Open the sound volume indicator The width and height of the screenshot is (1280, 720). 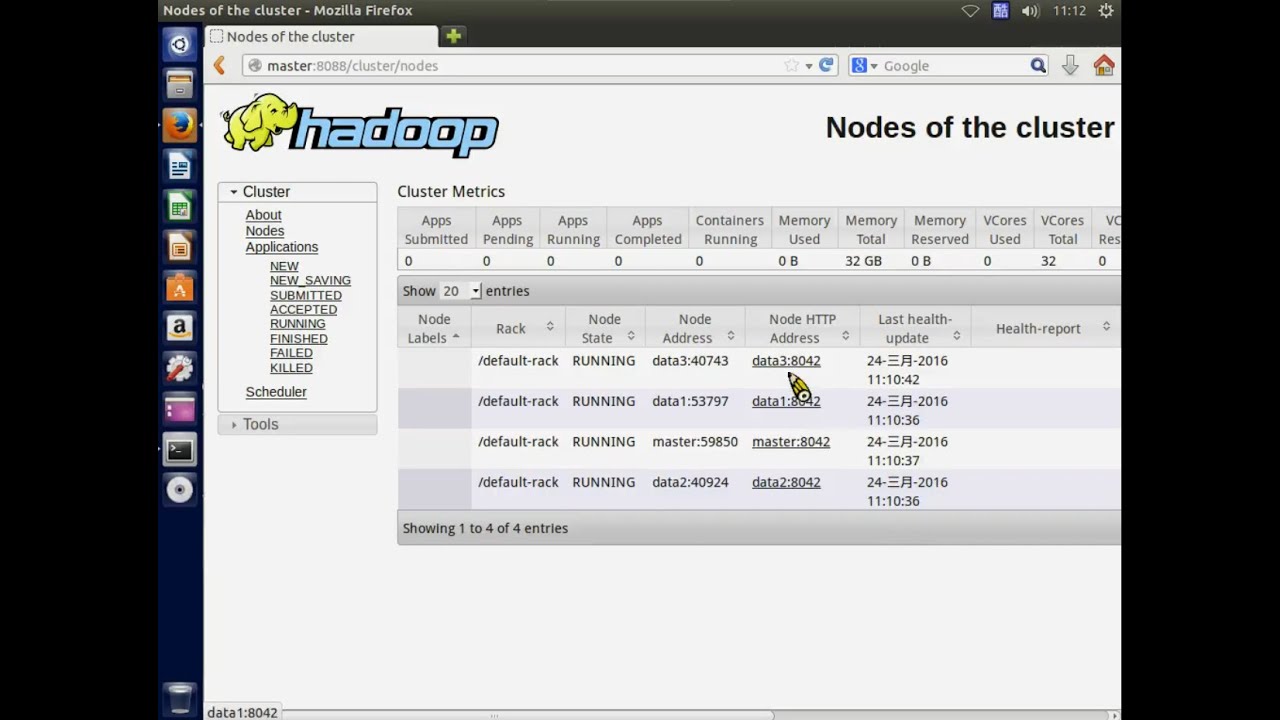click(x=1031, y=11)
